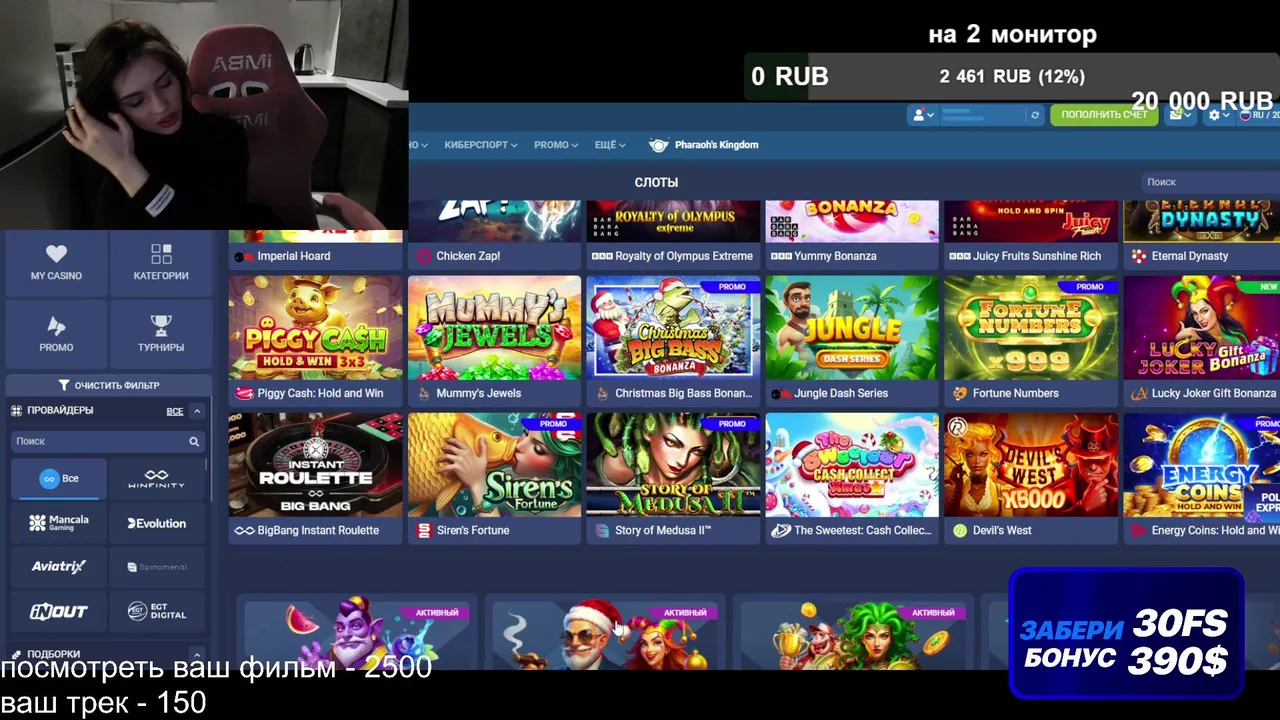Image resolution: width=1280 pixels, height=720 pixels.
Task: Click provider icon beside Chicken Zap! title
Action: (x=424, y=256)
